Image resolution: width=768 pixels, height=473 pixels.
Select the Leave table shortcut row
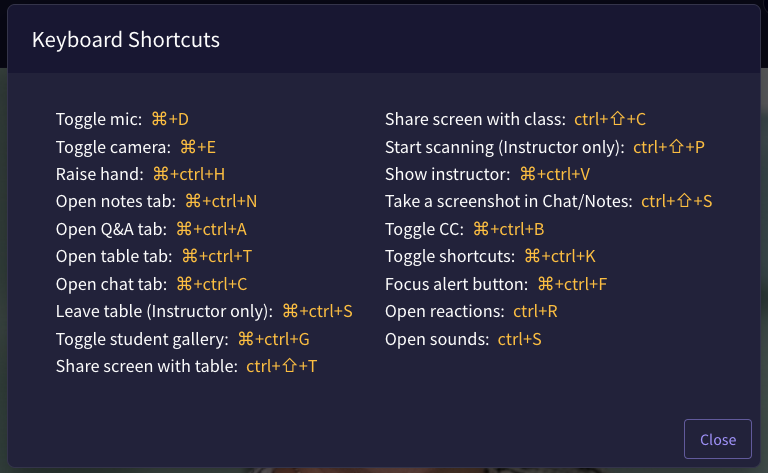tap(204, 311)
